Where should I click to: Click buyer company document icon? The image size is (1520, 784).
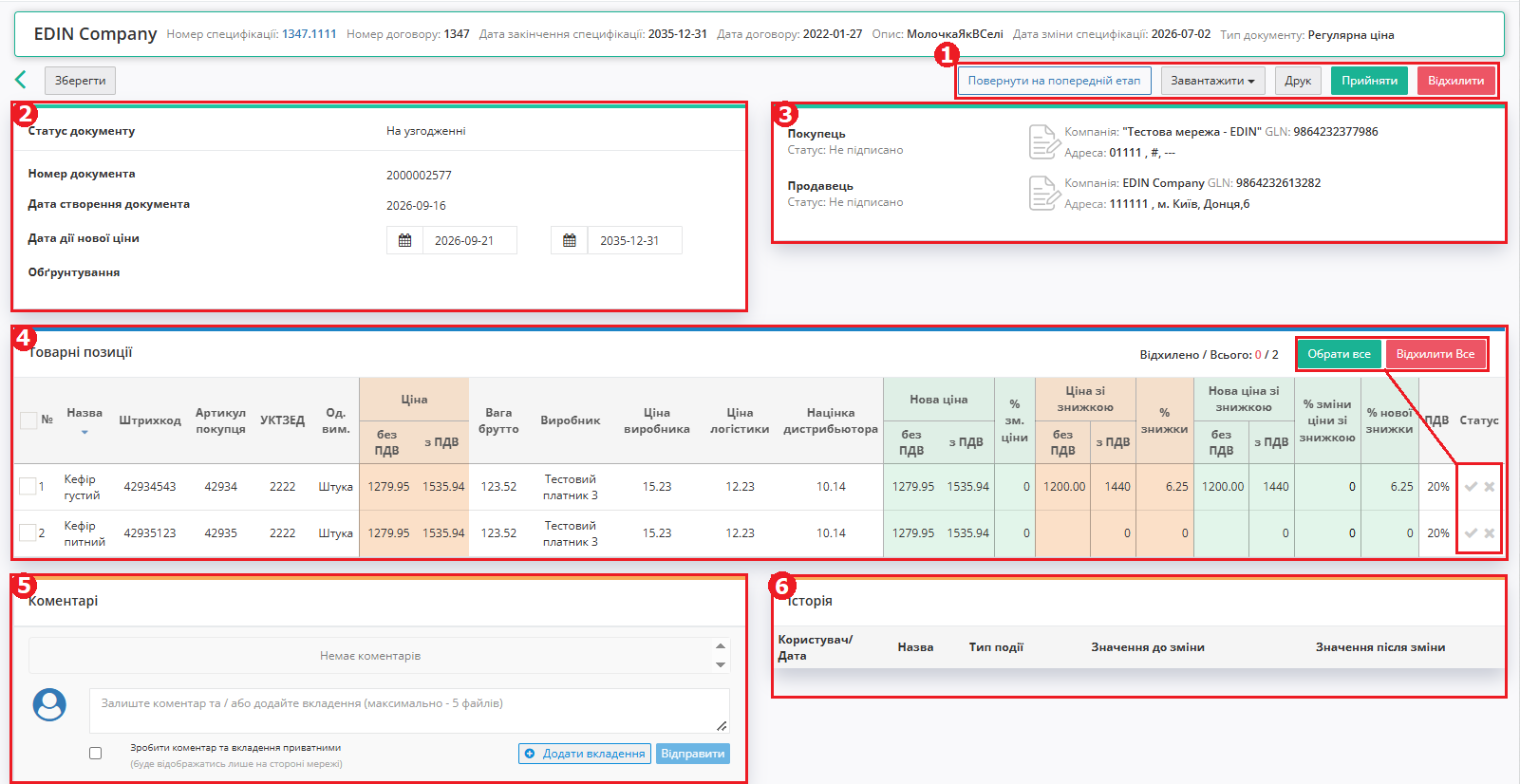pyautogui.click(x=1044, y=141)
